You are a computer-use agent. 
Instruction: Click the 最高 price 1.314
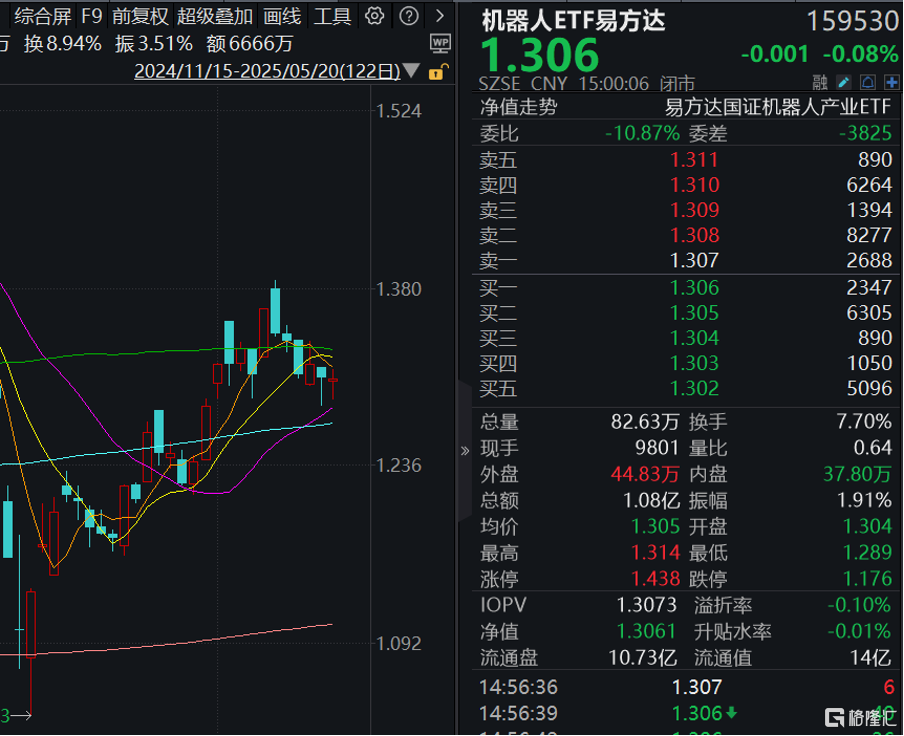click(x=656, y=553)
